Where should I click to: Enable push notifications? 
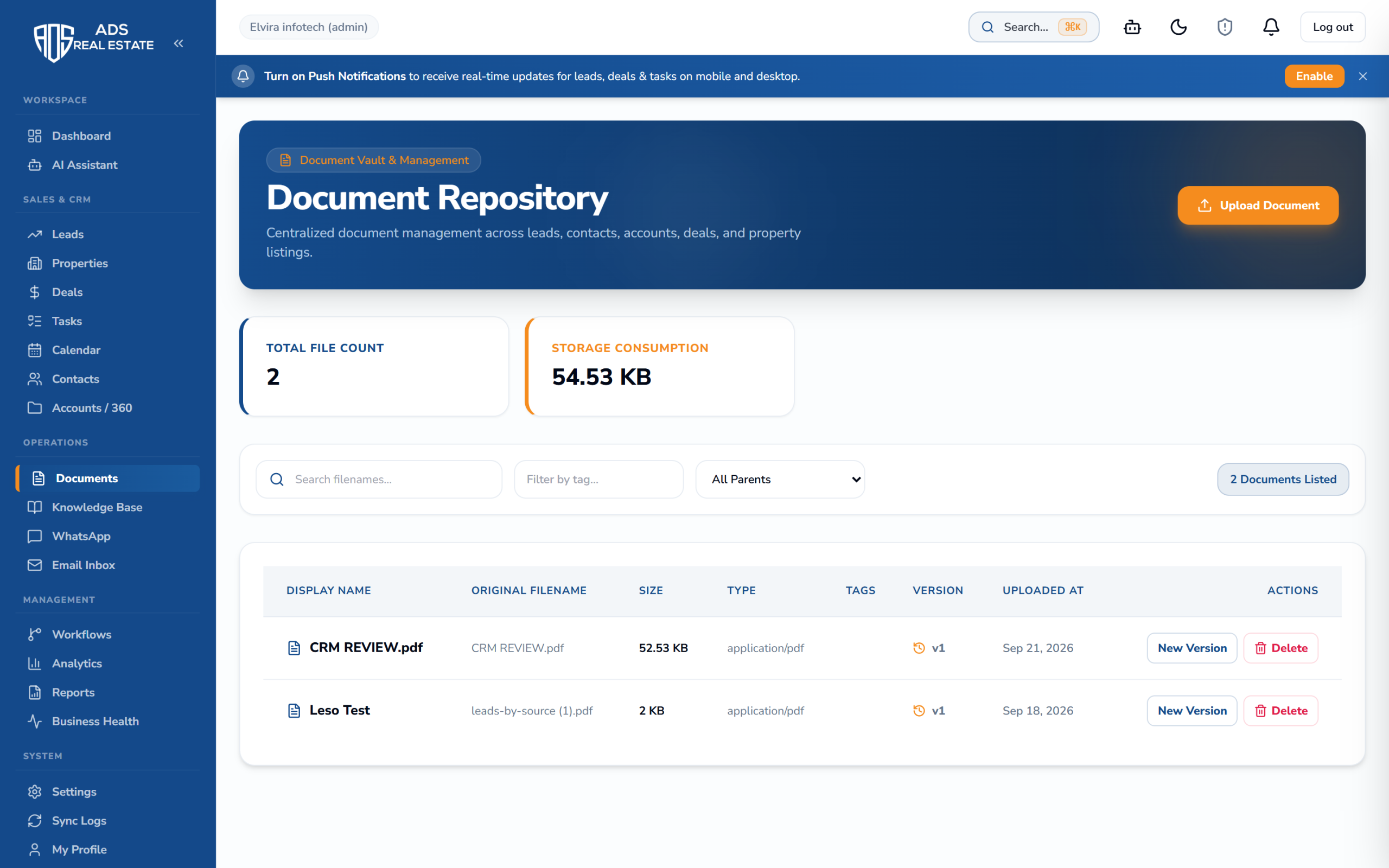(x=1314, y=76)
